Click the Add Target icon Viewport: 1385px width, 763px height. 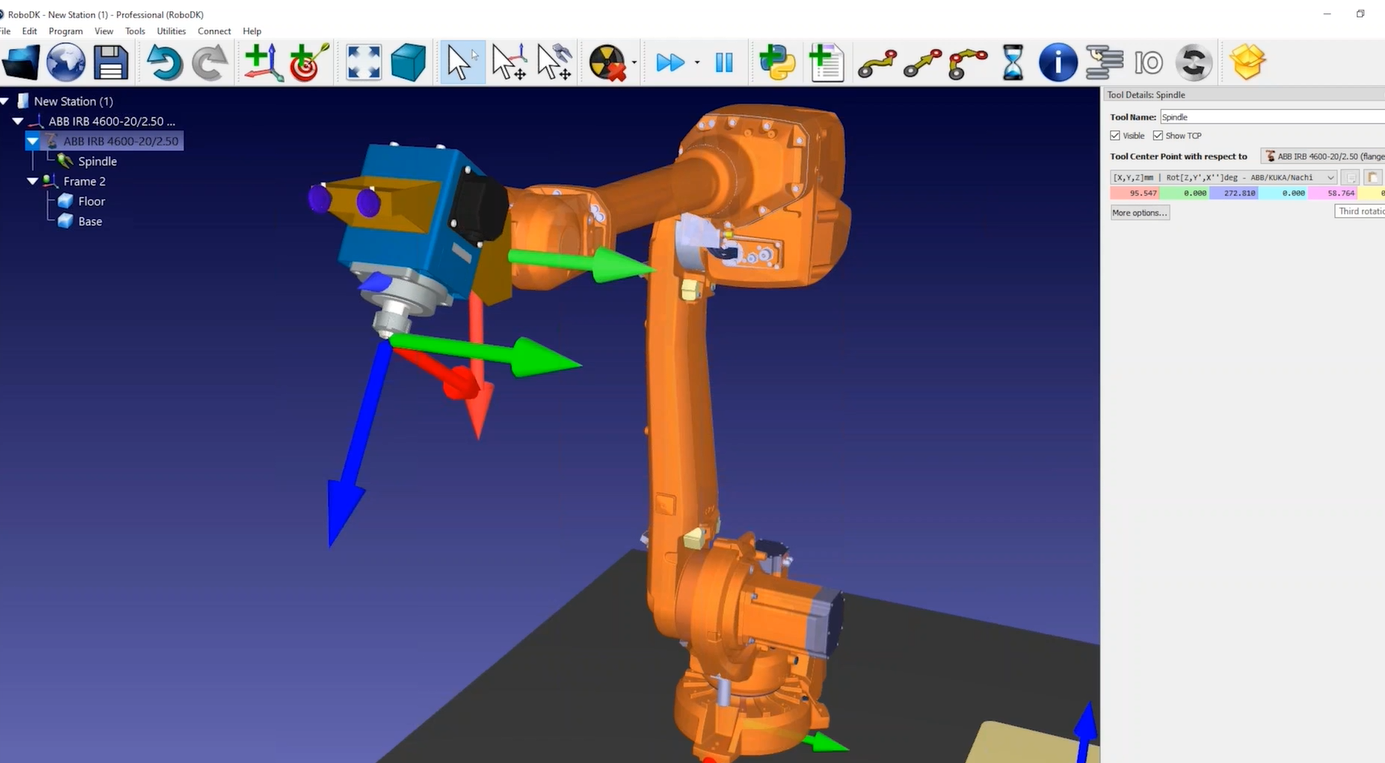click(x=309, y=62)
